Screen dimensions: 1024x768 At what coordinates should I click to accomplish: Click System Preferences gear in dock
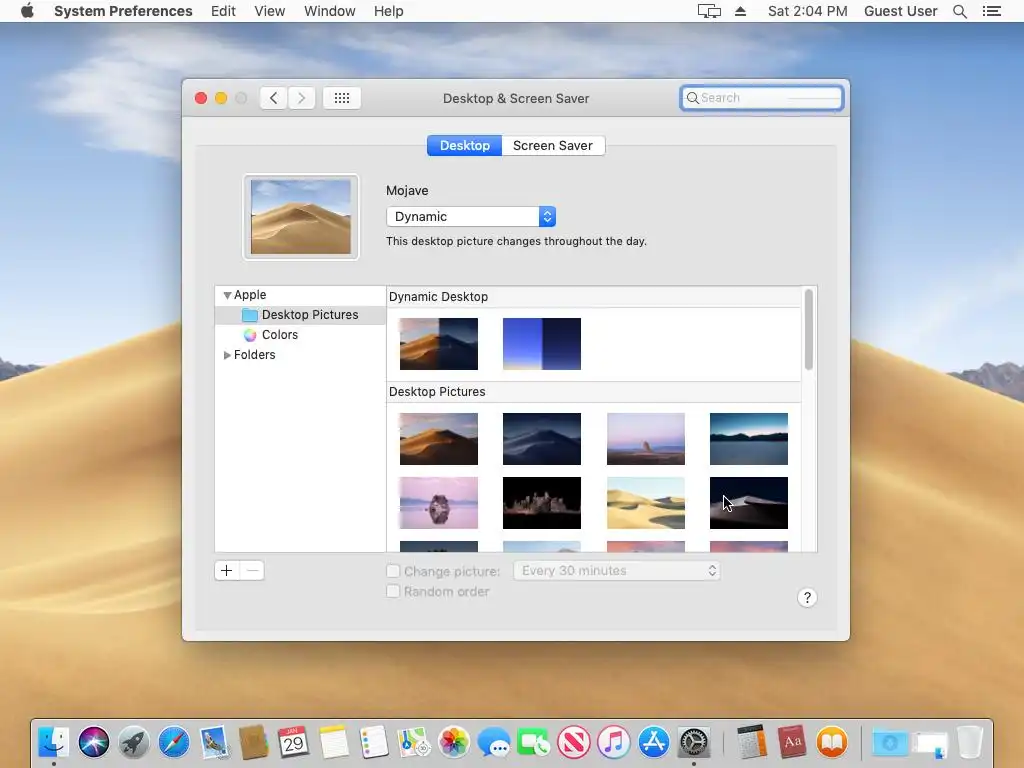[x=694, y=743]
